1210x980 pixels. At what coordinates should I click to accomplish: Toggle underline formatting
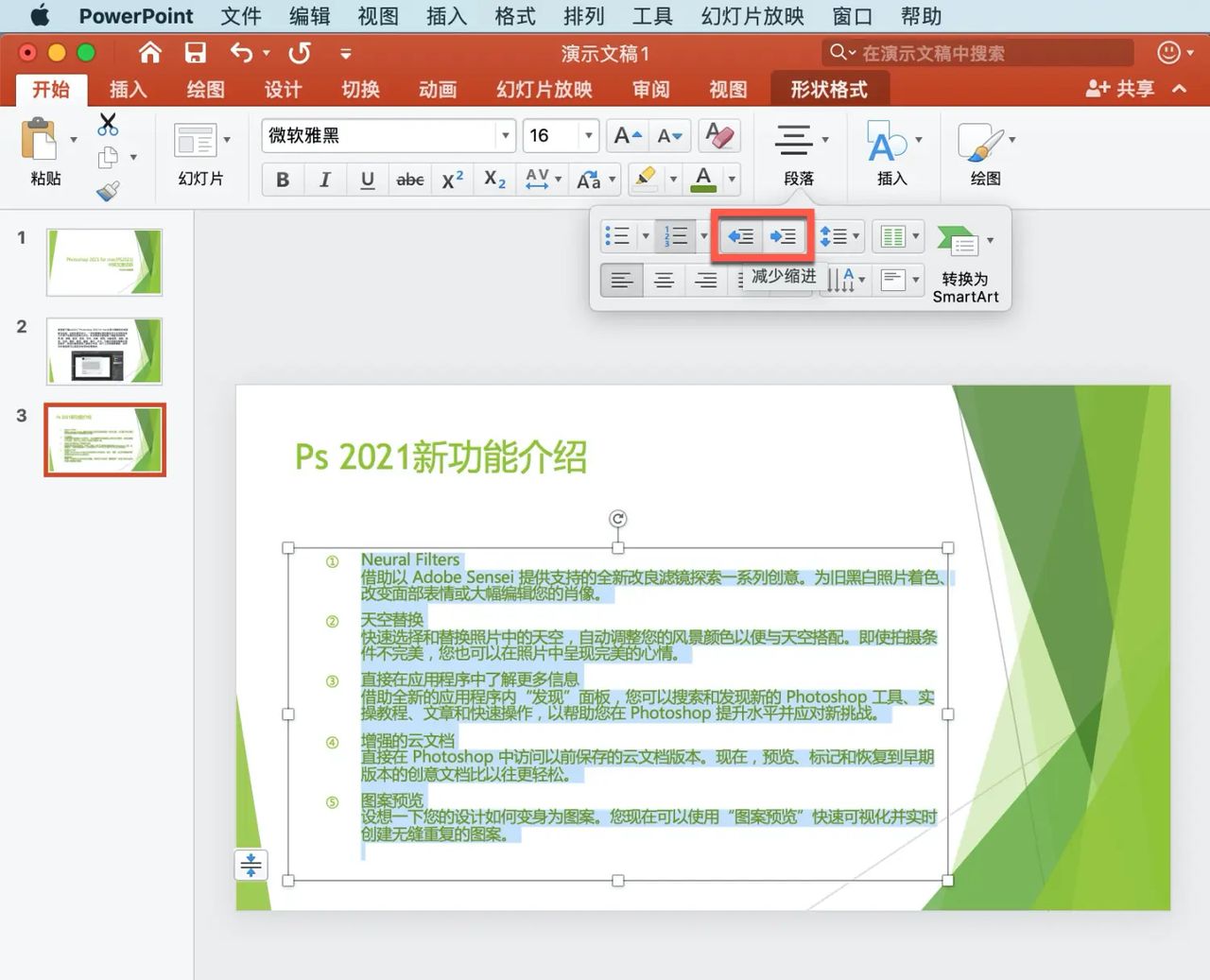[x=368, y=180]
